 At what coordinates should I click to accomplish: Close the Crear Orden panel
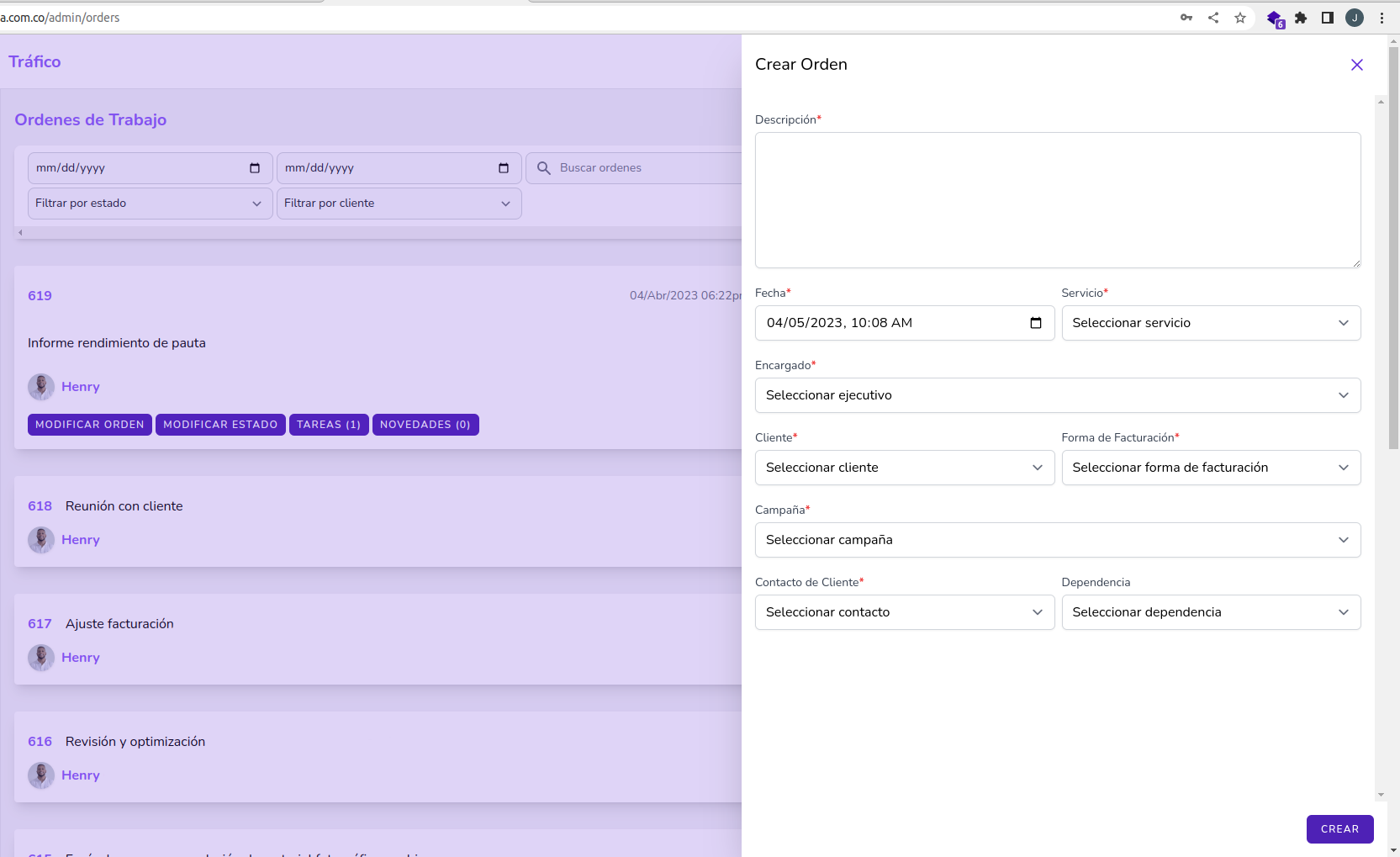coord(1356,65)
